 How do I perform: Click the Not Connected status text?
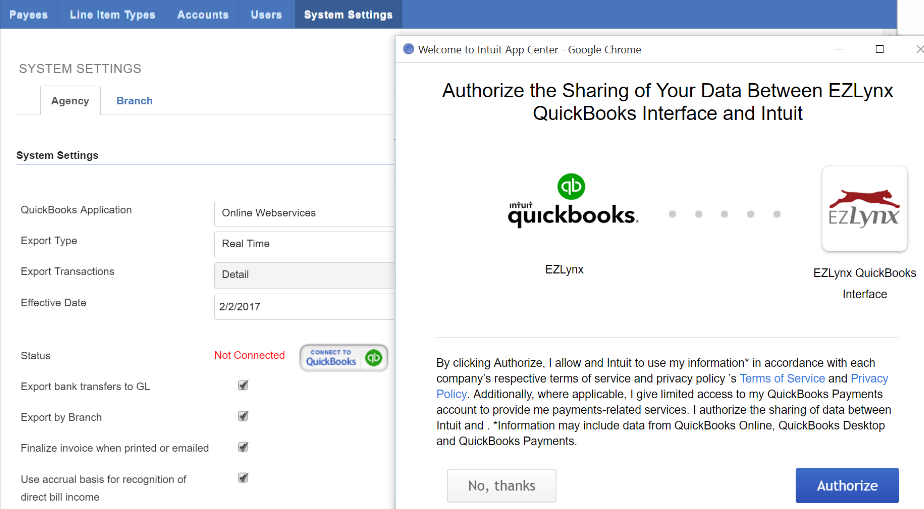(249, 355)
